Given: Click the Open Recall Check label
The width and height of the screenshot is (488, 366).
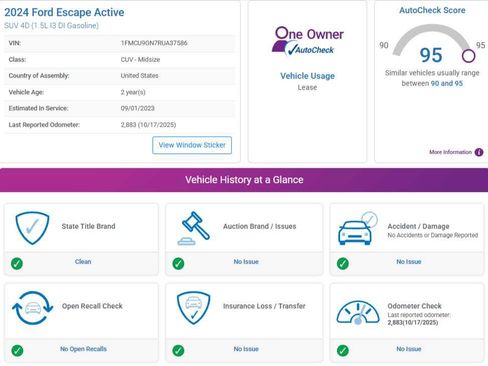Looking at the screenshot, I should tap(92, 306).
